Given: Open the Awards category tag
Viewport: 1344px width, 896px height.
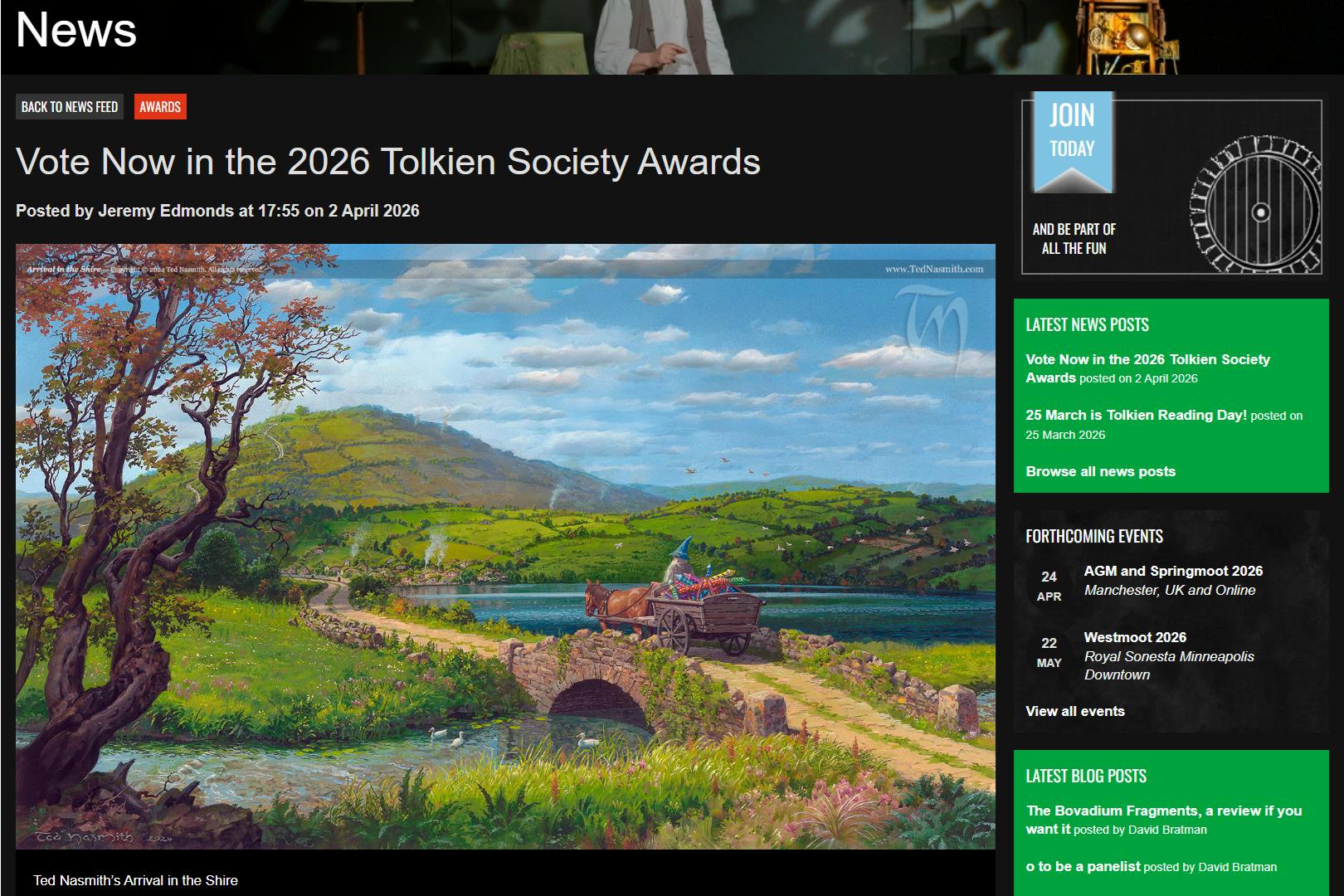Looking at the screenshot, I should click(160, 107).
